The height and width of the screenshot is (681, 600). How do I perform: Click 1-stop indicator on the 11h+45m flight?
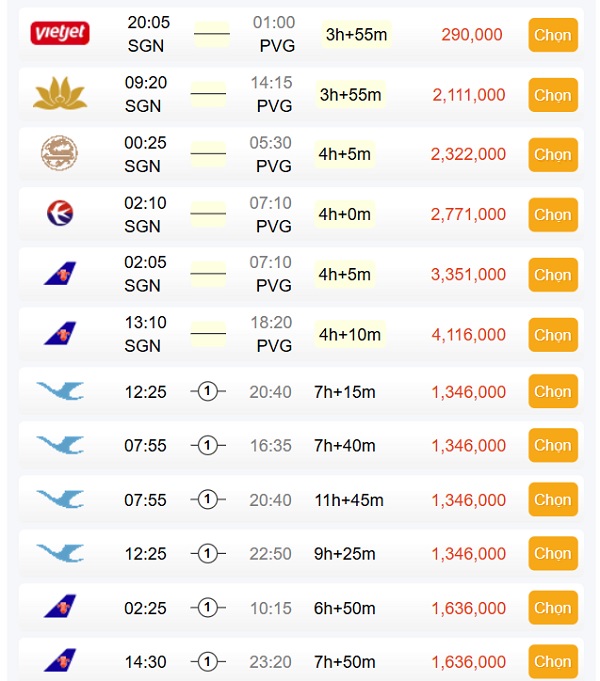click(x=208, y=499)
